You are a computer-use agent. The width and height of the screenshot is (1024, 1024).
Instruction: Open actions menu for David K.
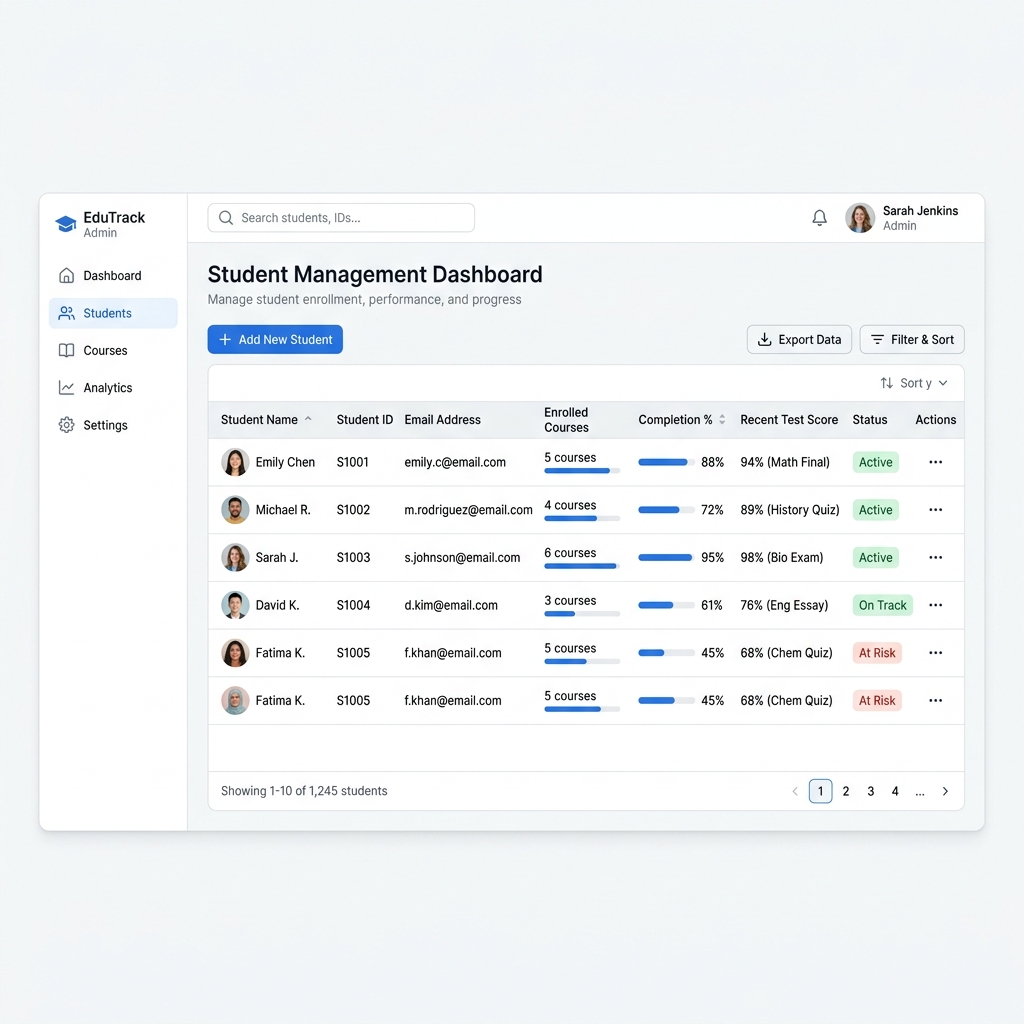[x=936, y=605]
